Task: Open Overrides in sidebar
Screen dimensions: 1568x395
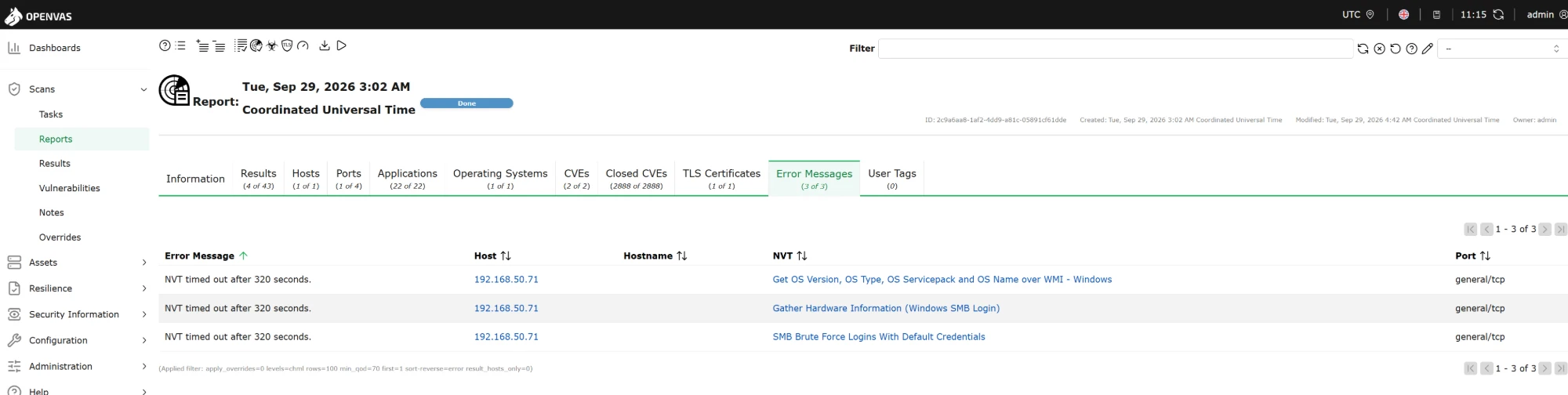Action: coord(60,237)
